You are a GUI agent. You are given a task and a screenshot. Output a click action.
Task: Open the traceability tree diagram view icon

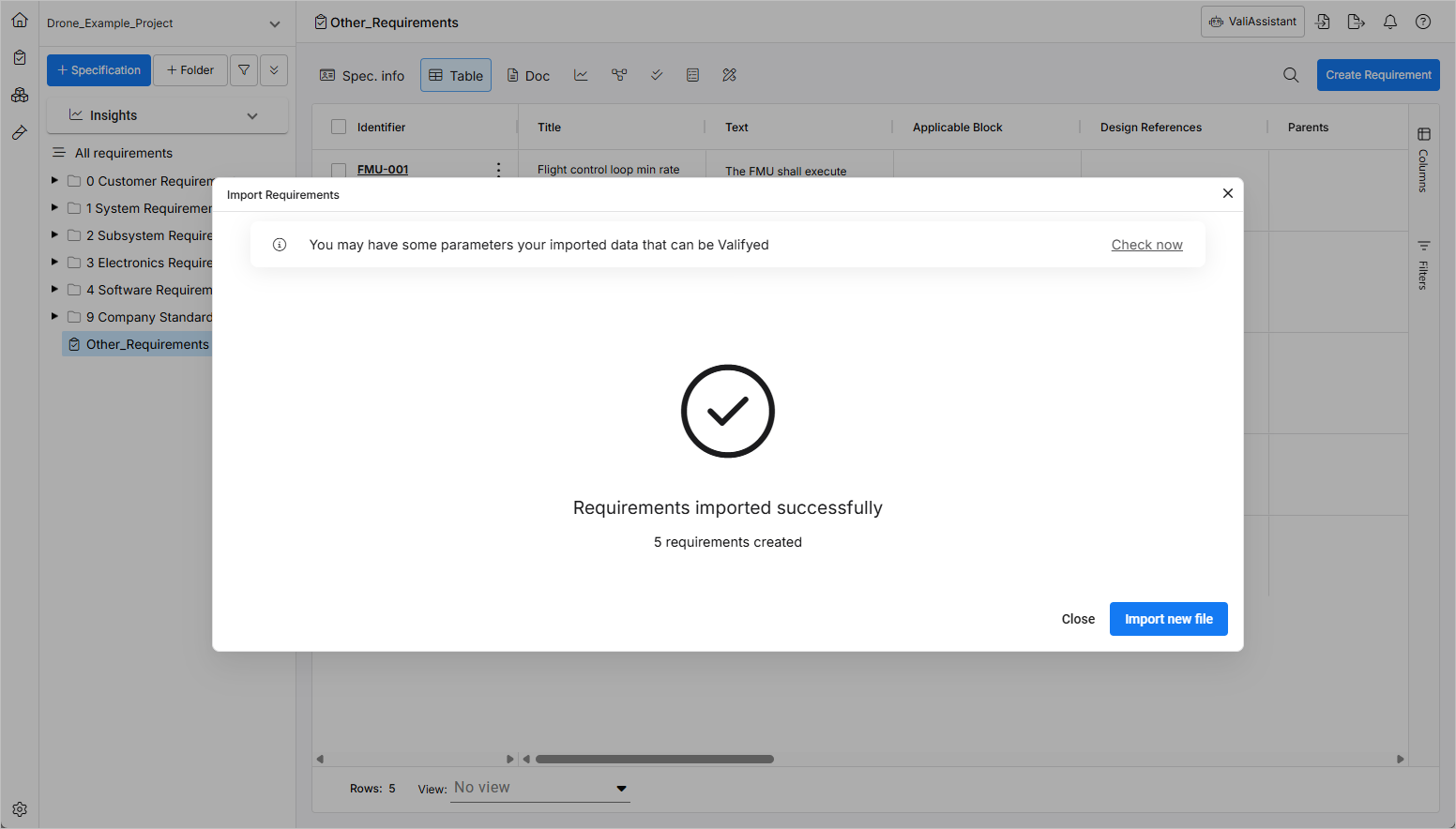tap(619, 75)
